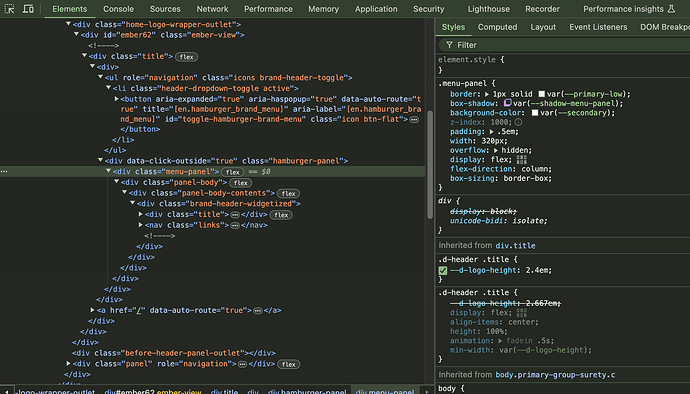Expand the border shorthand property triangle
This screenshot has width=690, height=394.
(x=487, y=94)
